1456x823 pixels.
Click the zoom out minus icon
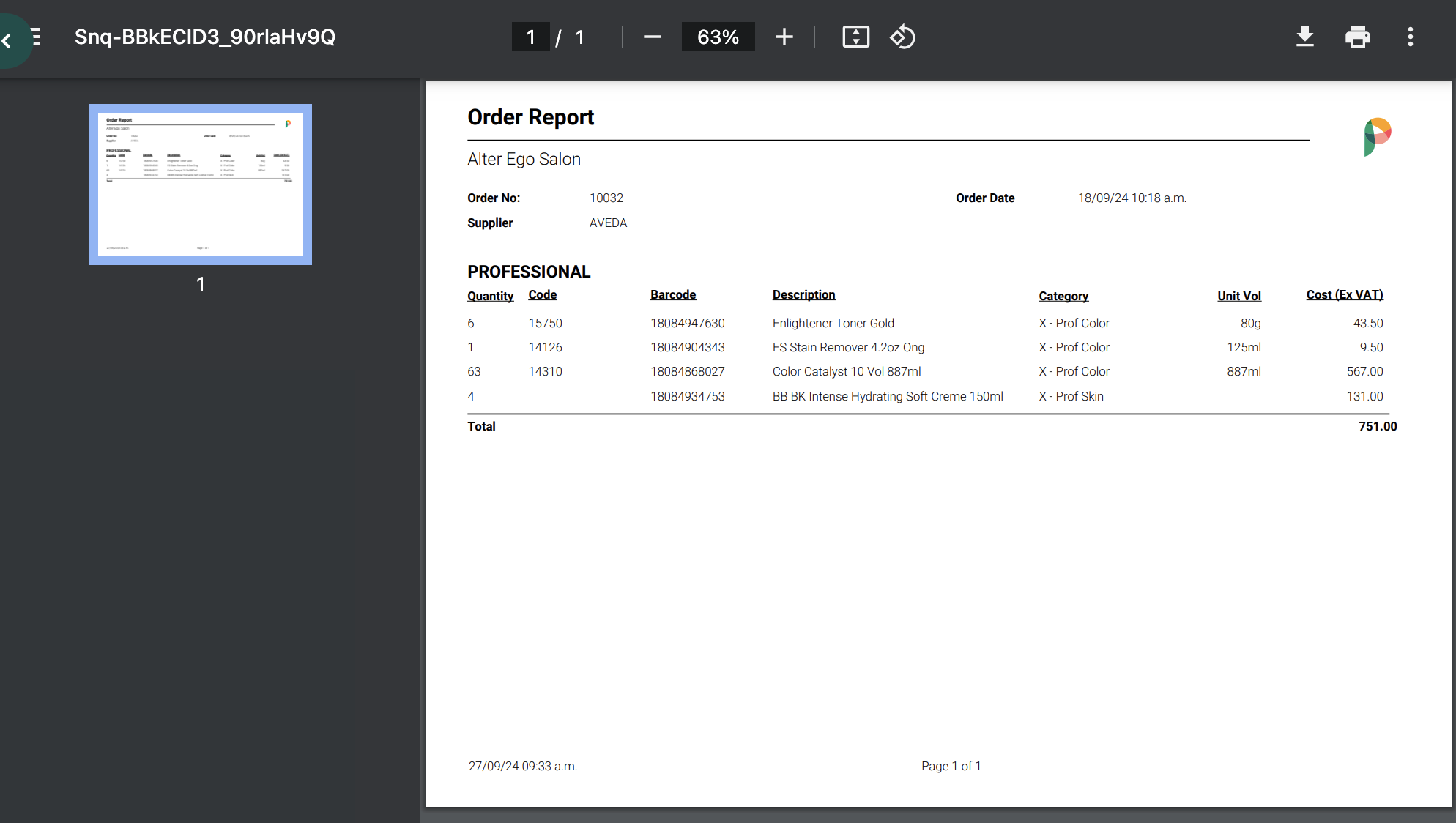click(x=652, y=37)
